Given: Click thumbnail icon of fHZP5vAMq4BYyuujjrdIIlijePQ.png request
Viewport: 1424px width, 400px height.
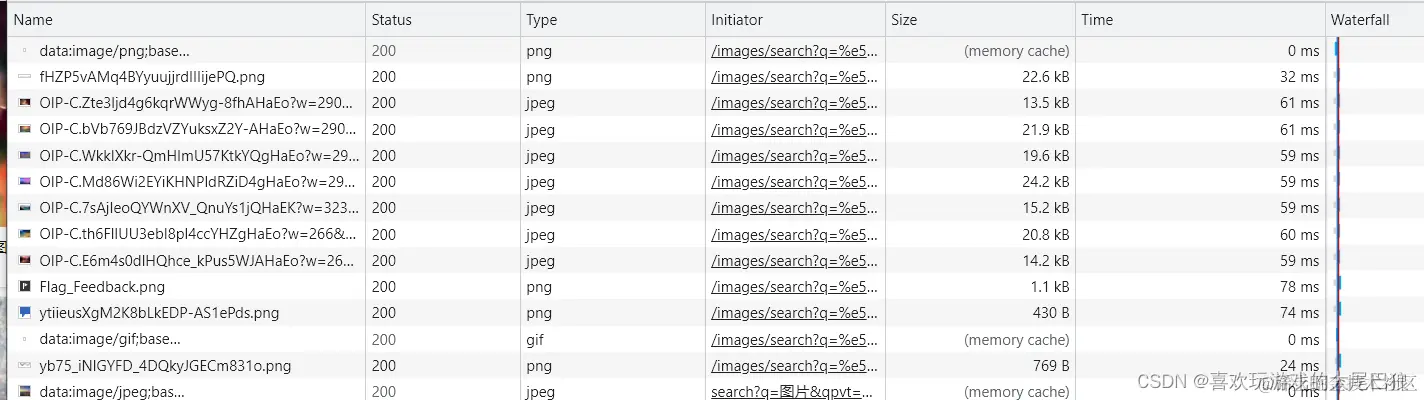Looking at the screenshot, I should 25,77.
